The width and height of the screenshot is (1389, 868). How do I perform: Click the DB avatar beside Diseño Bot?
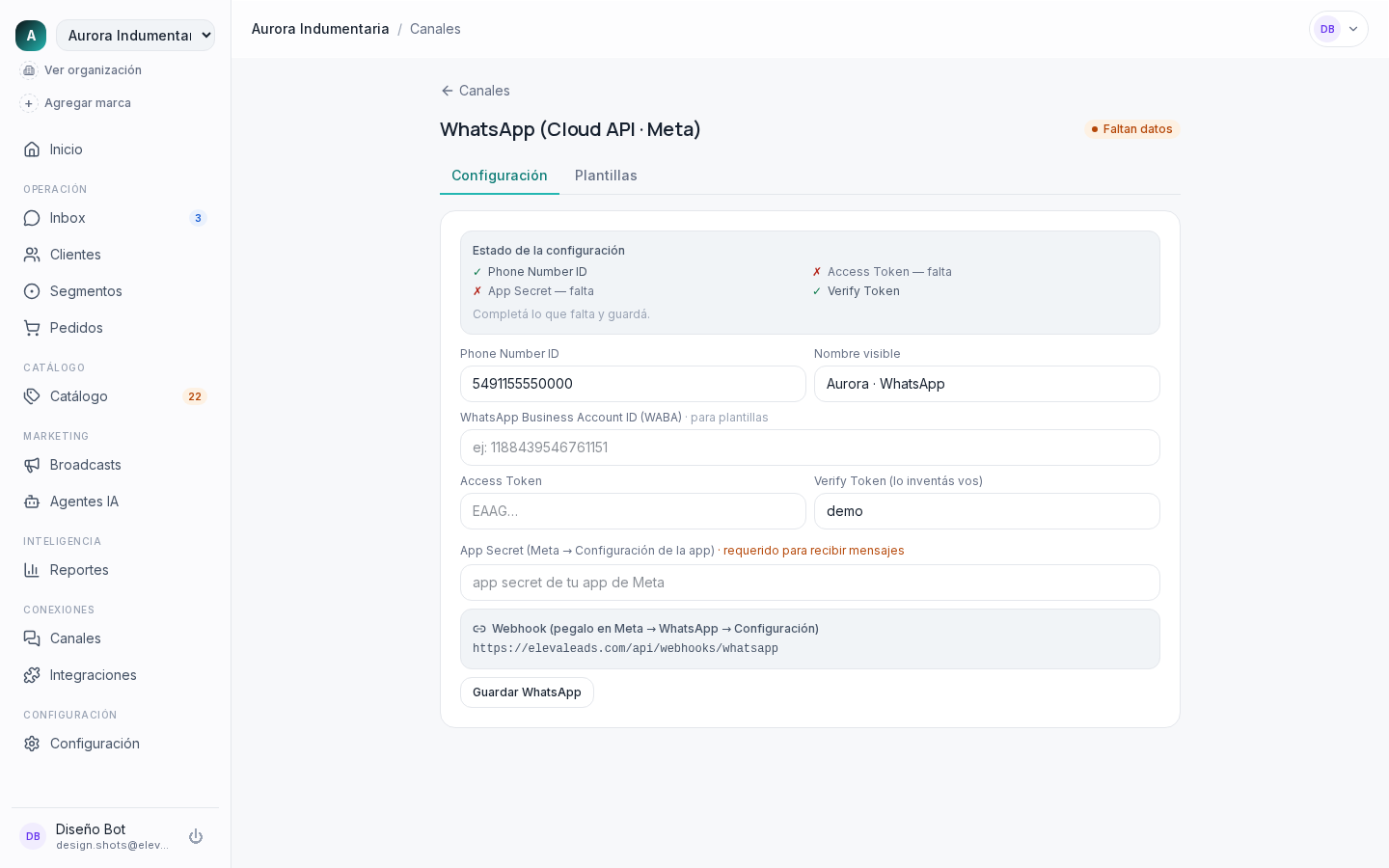33,836
